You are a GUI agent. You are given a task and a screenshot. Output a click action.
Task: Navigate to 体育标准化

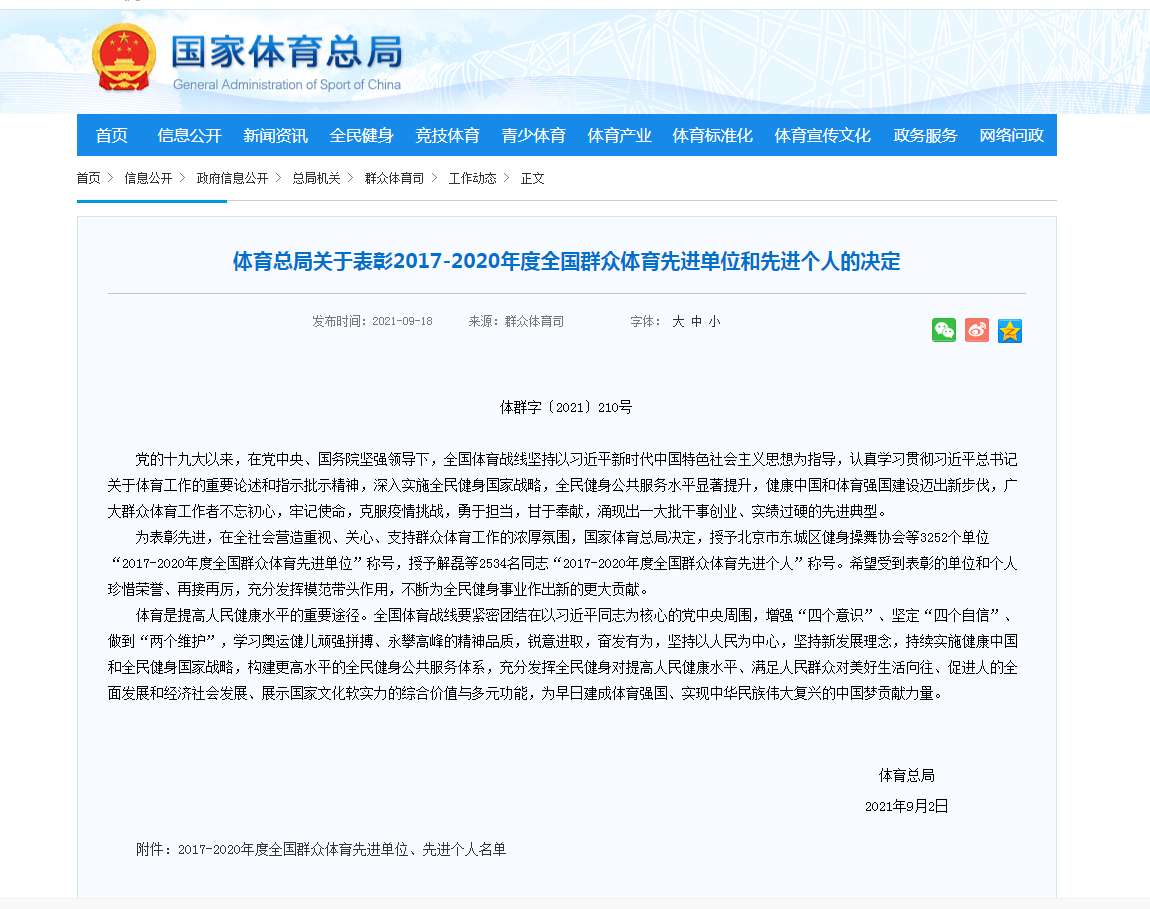[712, 135]
